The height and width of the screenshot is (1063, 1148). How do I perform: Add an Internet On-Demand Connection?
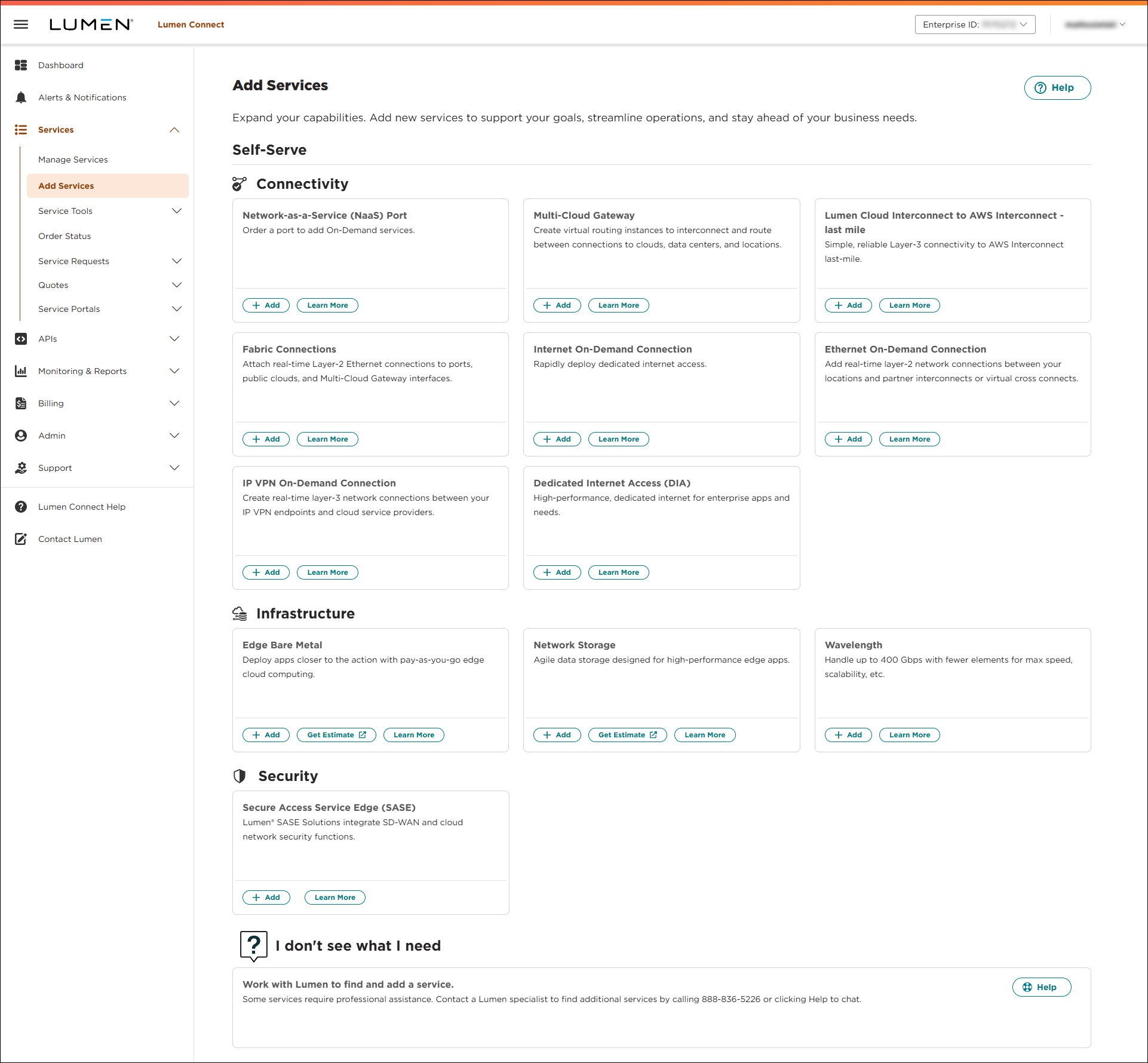[x=557, y=439]
